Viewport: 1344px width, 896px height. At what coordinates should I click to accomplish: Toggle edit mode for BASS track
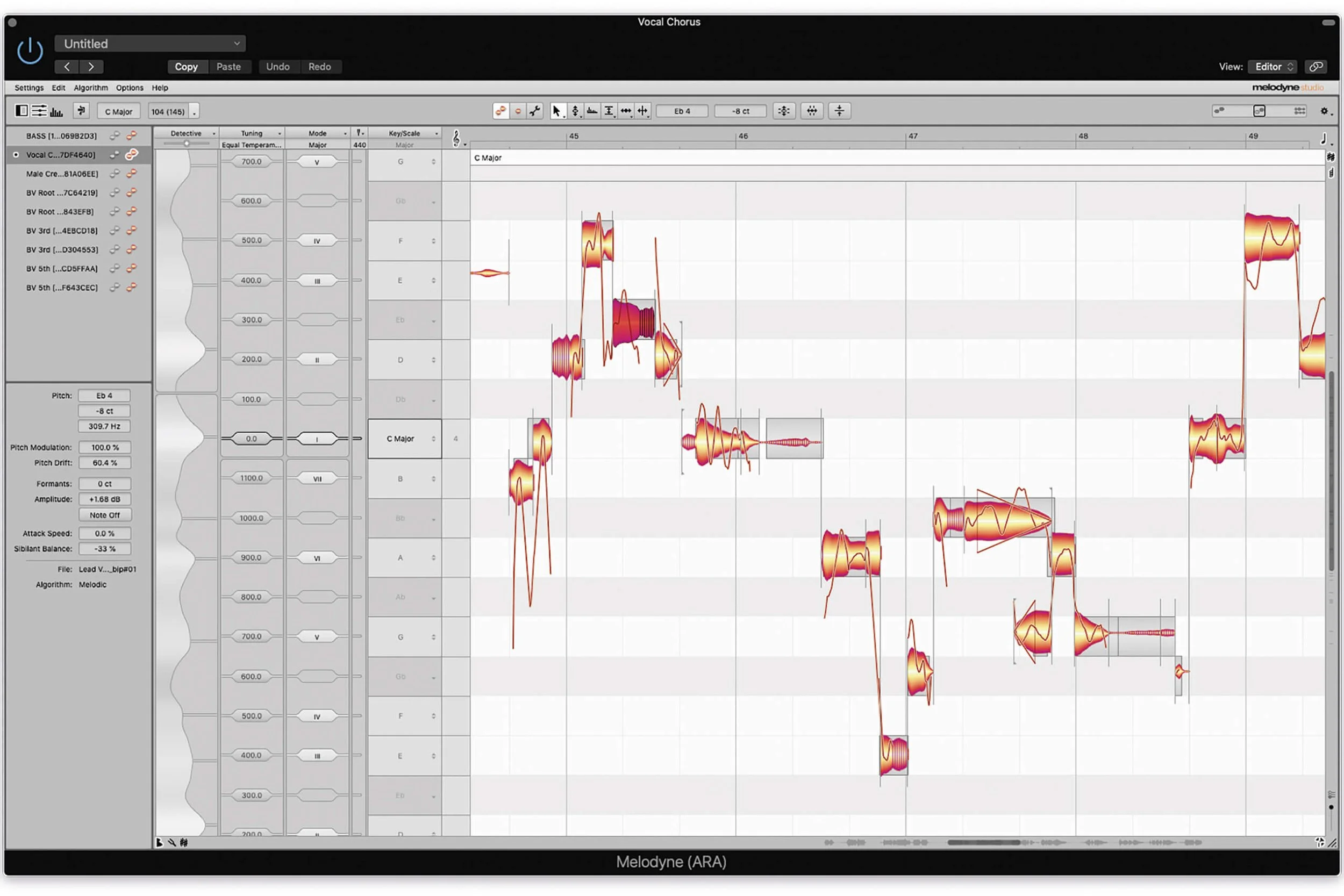point(131,135)
